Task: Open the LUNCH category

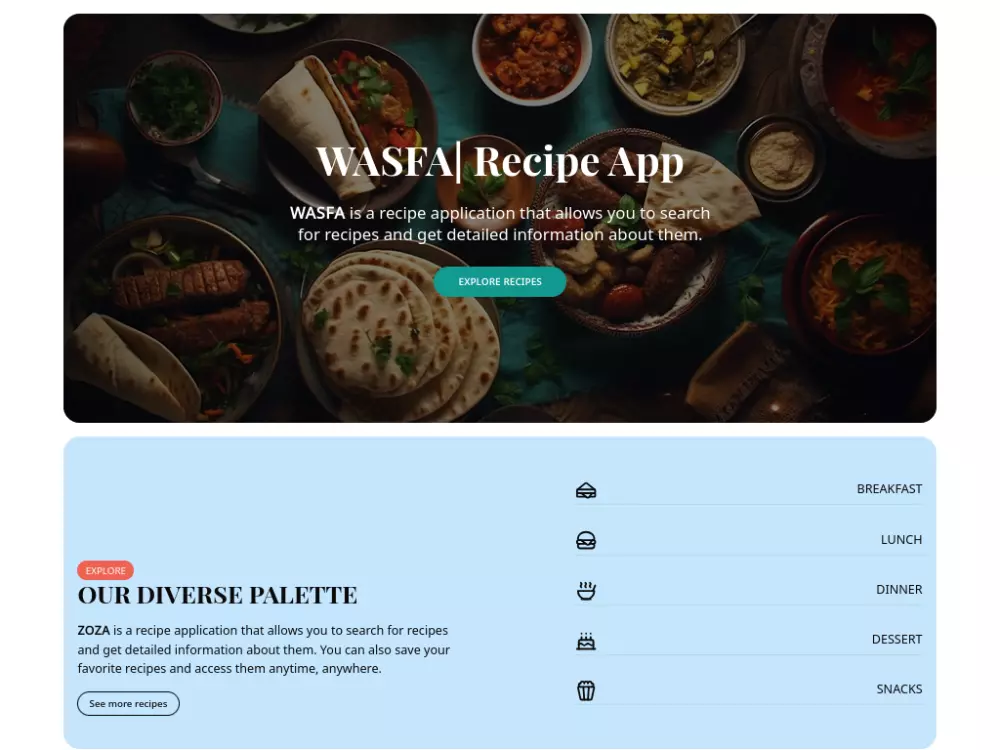Action: 901,540
